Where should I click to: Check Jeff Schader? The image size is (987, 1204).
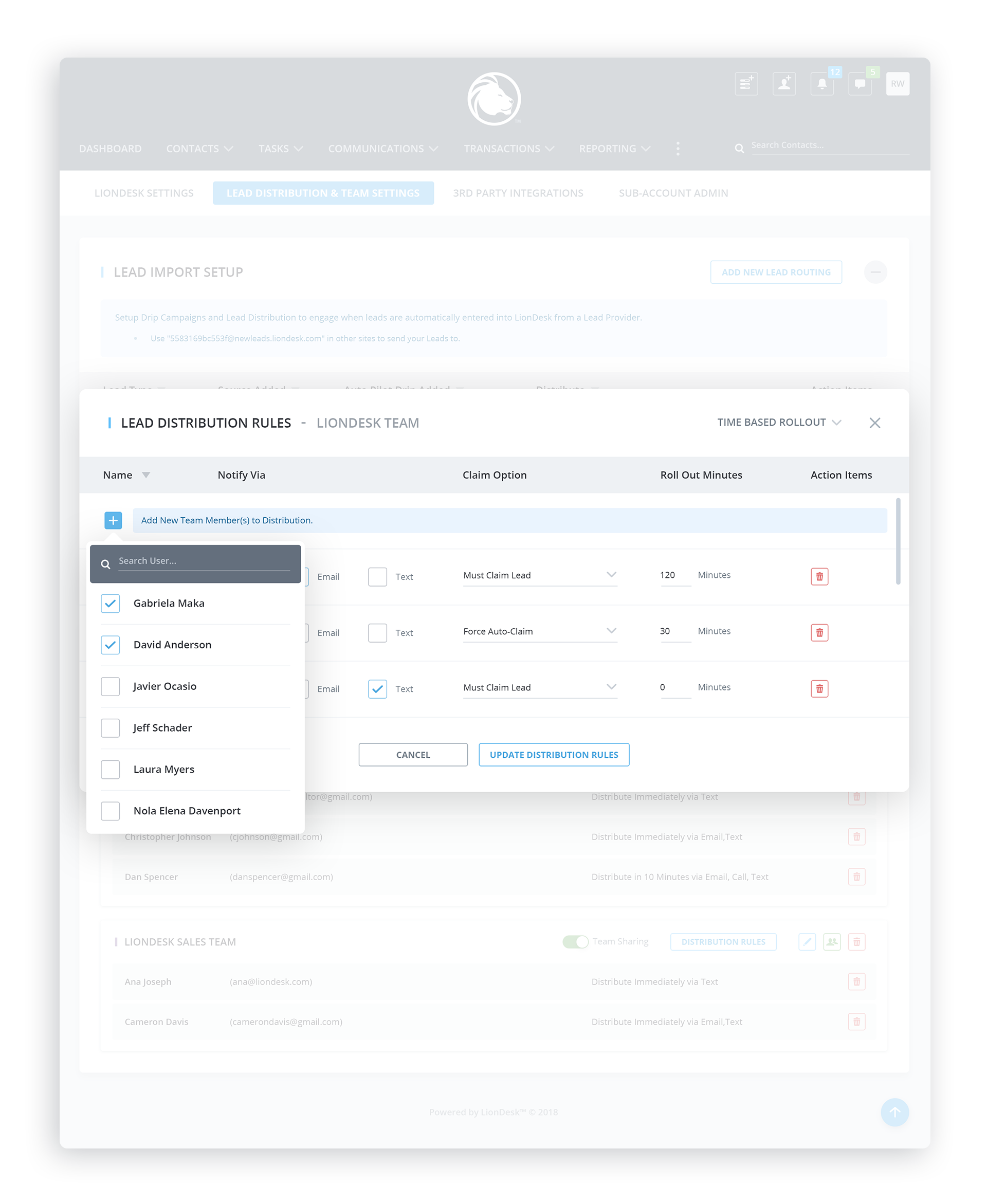point(111,727)
